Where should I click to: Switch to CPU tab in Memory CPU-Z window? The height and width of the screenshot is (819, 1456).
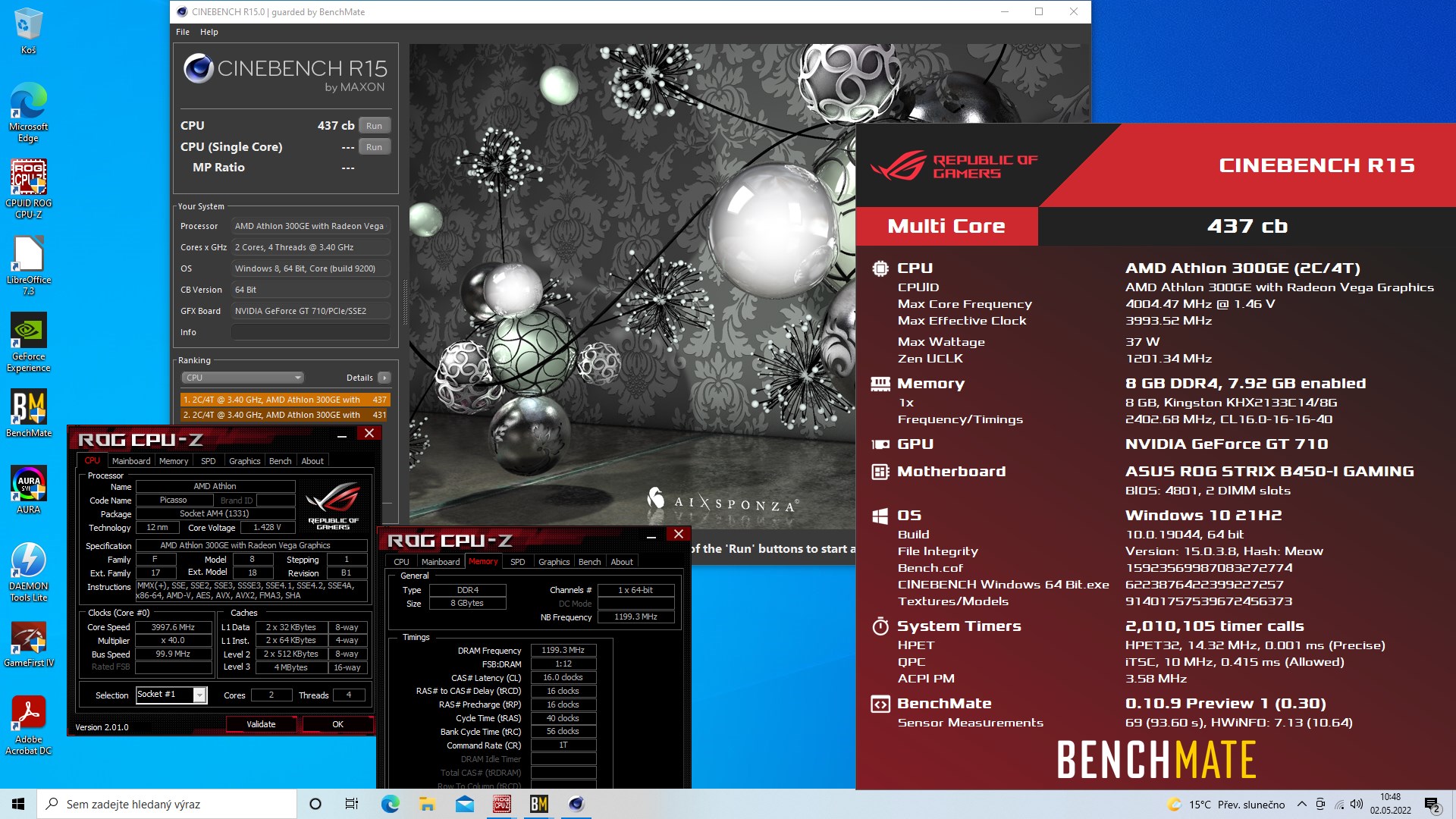(x=402, y=562)
